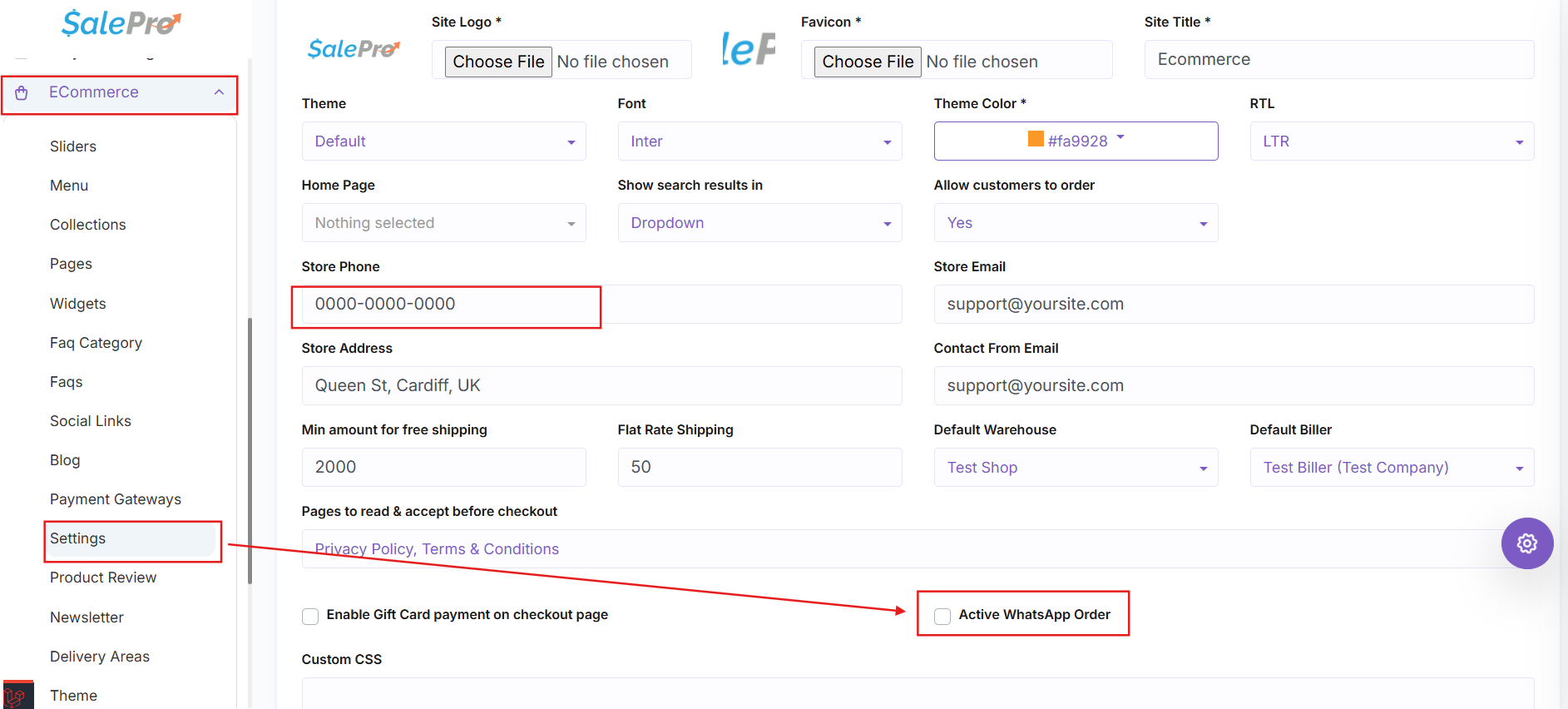The width and height of the screenshot is (1568, 709).
Task: Open Newsletter in the sidebar
Action: pyautogui.click(x=87, y=617)
